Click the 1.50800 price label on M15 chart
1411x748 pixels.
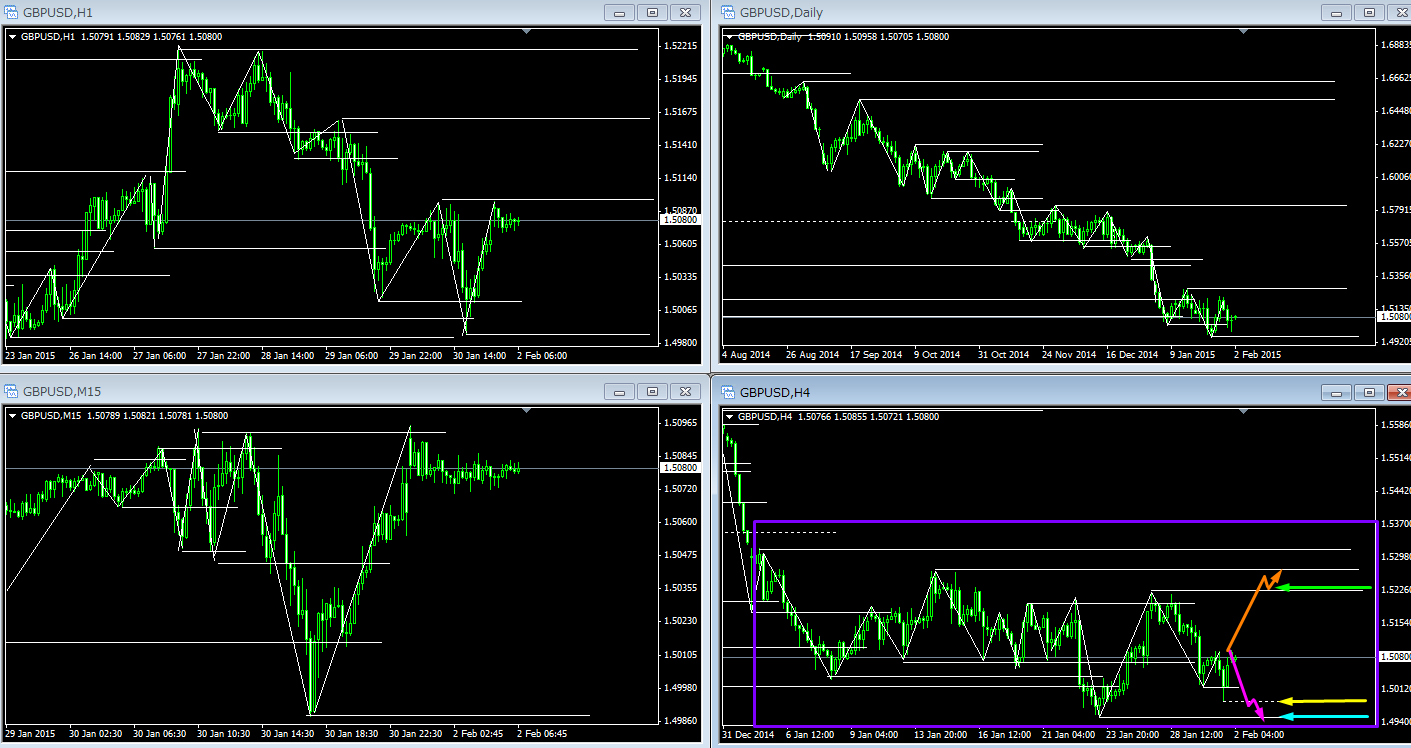tap(679, 467)
